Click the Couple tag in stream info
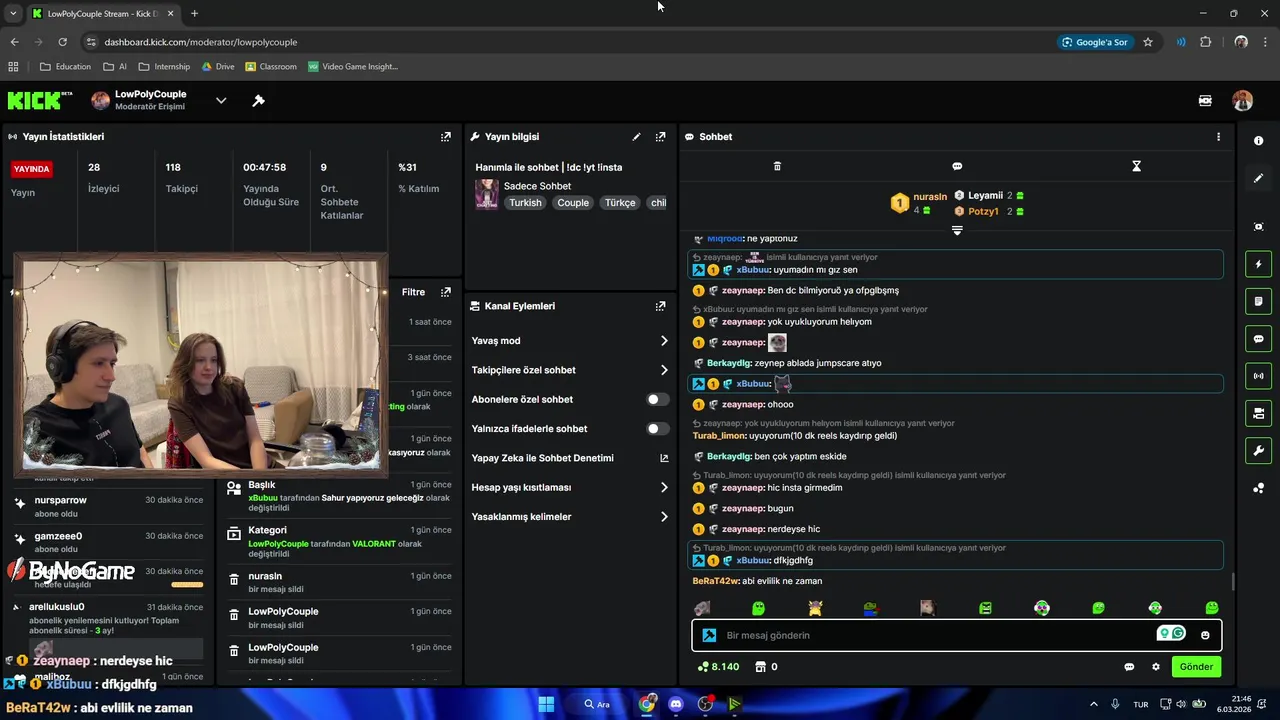 click(x=573, y=203)
